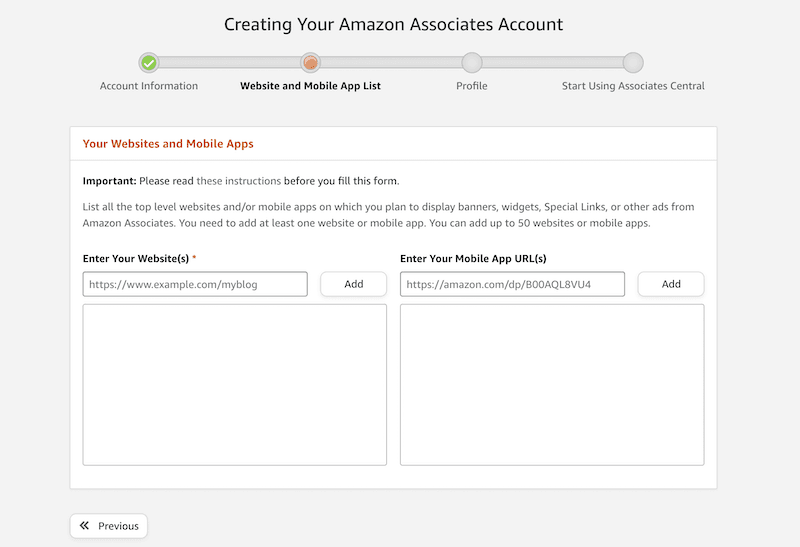Image resolution: width=800 pixels, height=547 pixels.
Task: Click the 'Important:' bold text
Action: click(109, 181)
